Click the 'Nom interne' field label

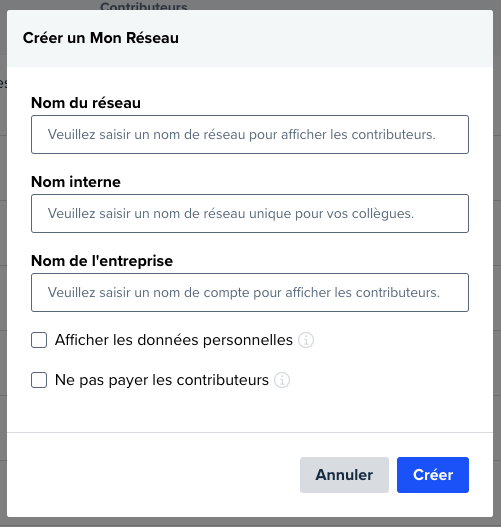(x=76, y=182)
